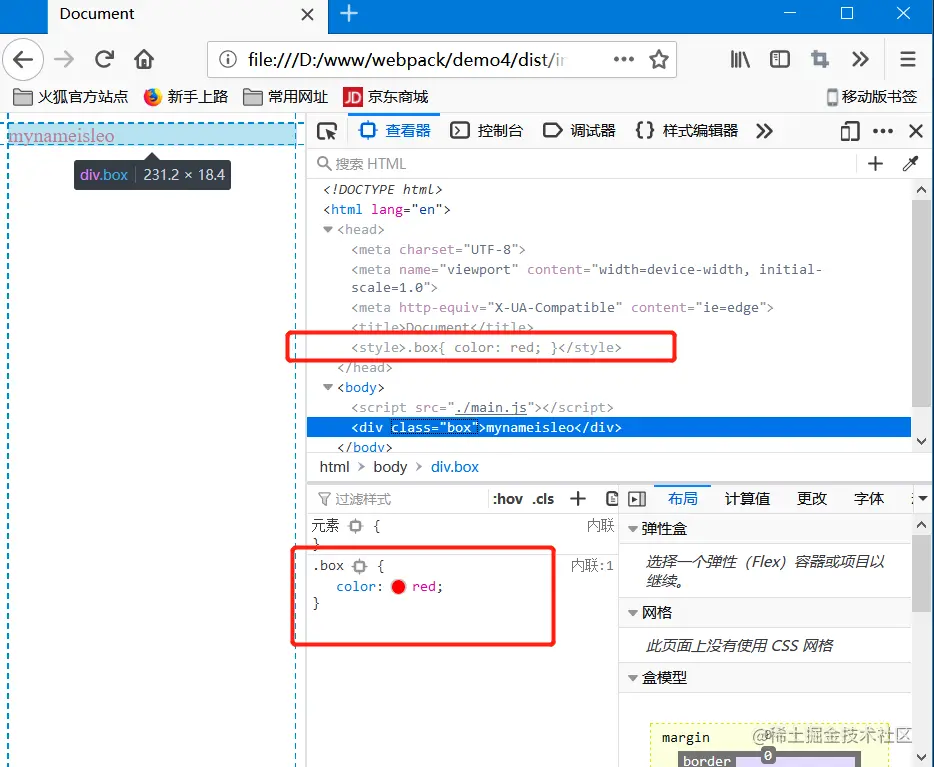Screen dimensions: 934x767
Task: Reload the current page
Action: (x=104, y=60)
